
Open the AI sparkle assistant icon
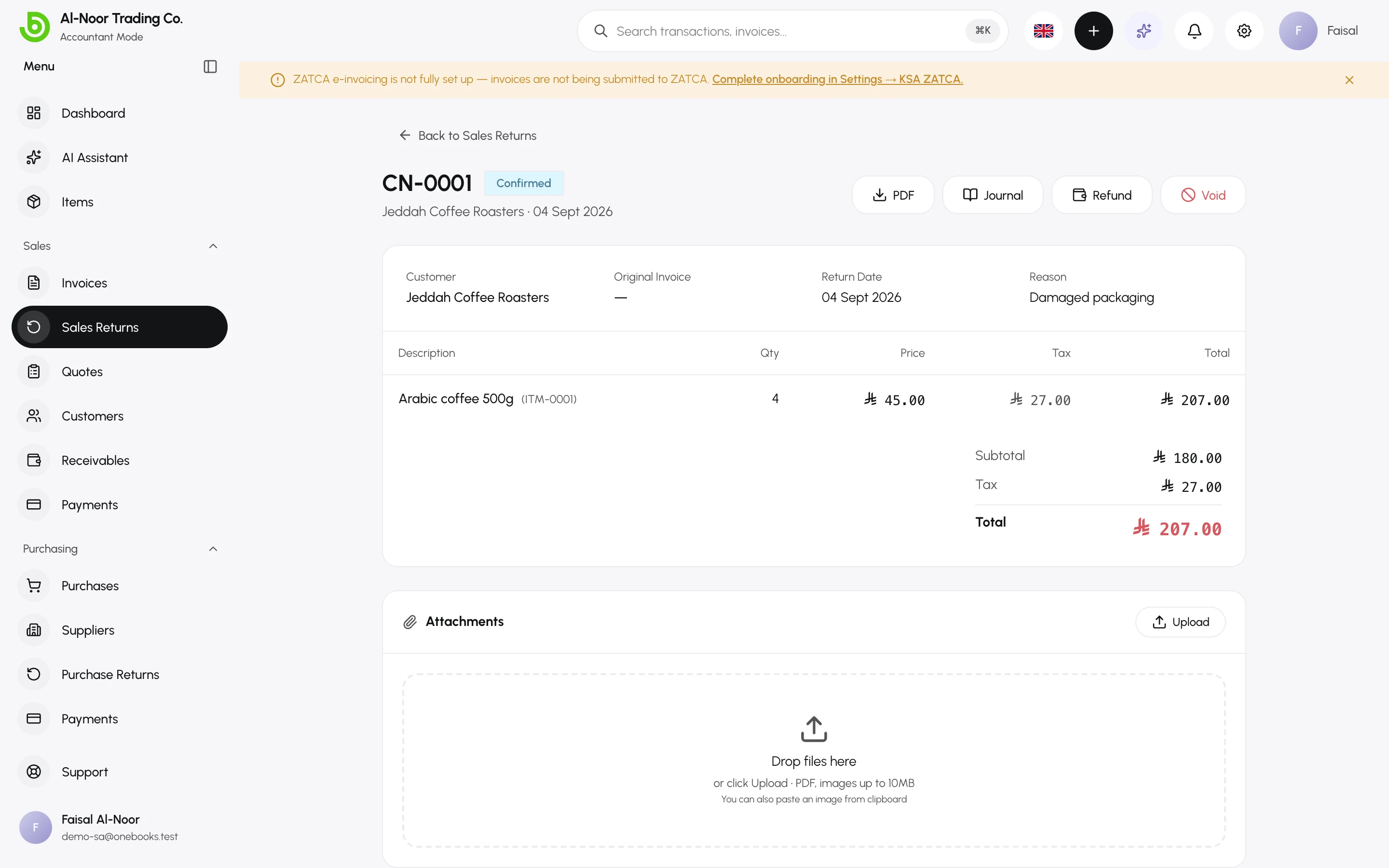point(1144,31)
